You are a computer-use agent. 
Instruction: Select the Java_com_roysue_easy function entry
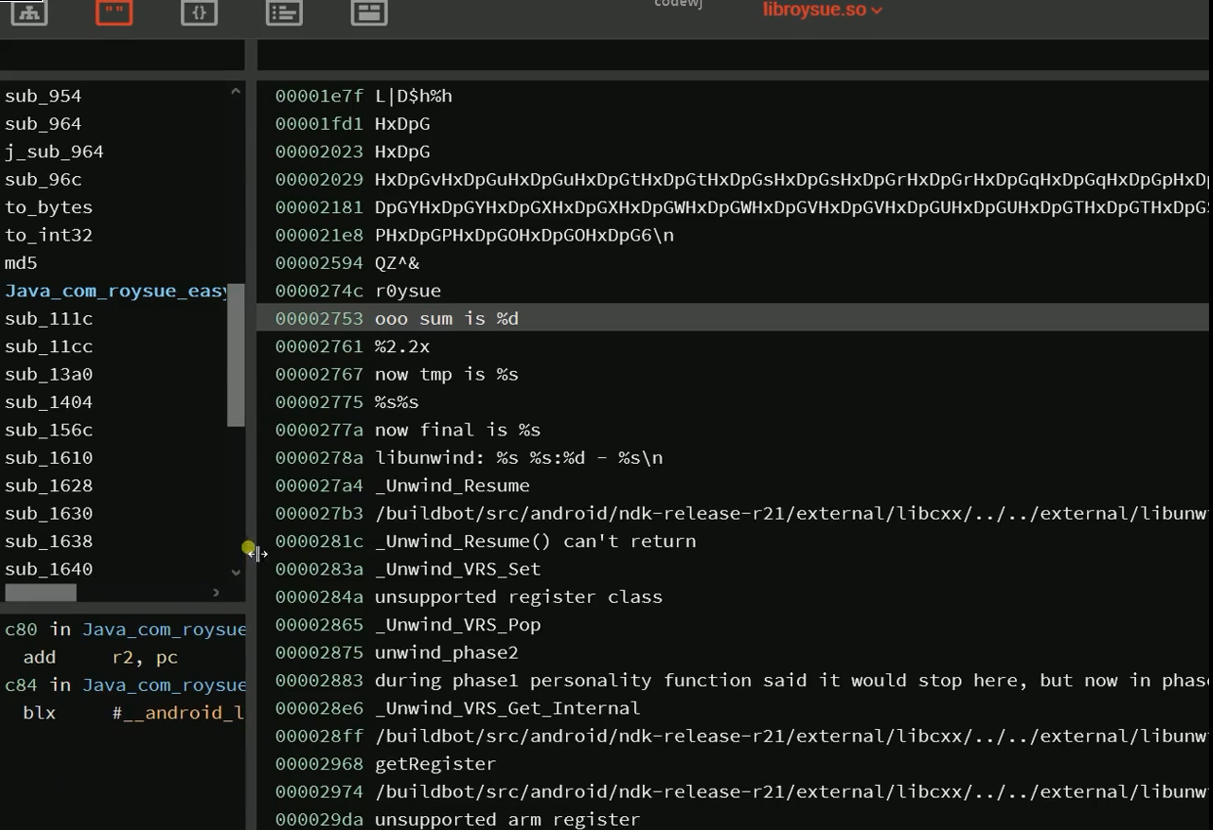(x=116, y=291)
